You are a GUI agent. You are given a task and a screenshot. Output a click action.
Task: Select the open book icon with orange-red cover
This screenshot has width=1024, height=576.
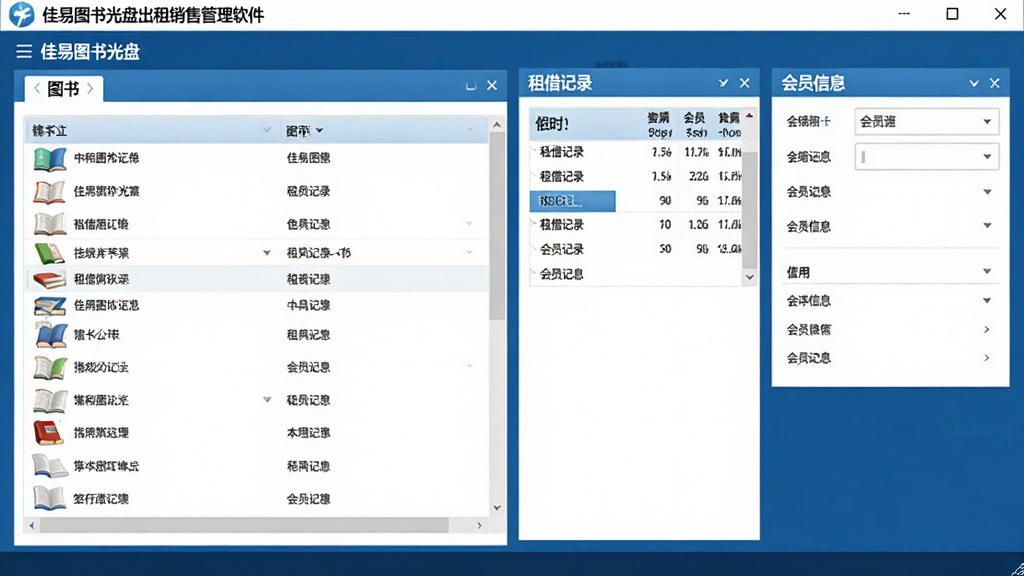(x=50, y=191)
